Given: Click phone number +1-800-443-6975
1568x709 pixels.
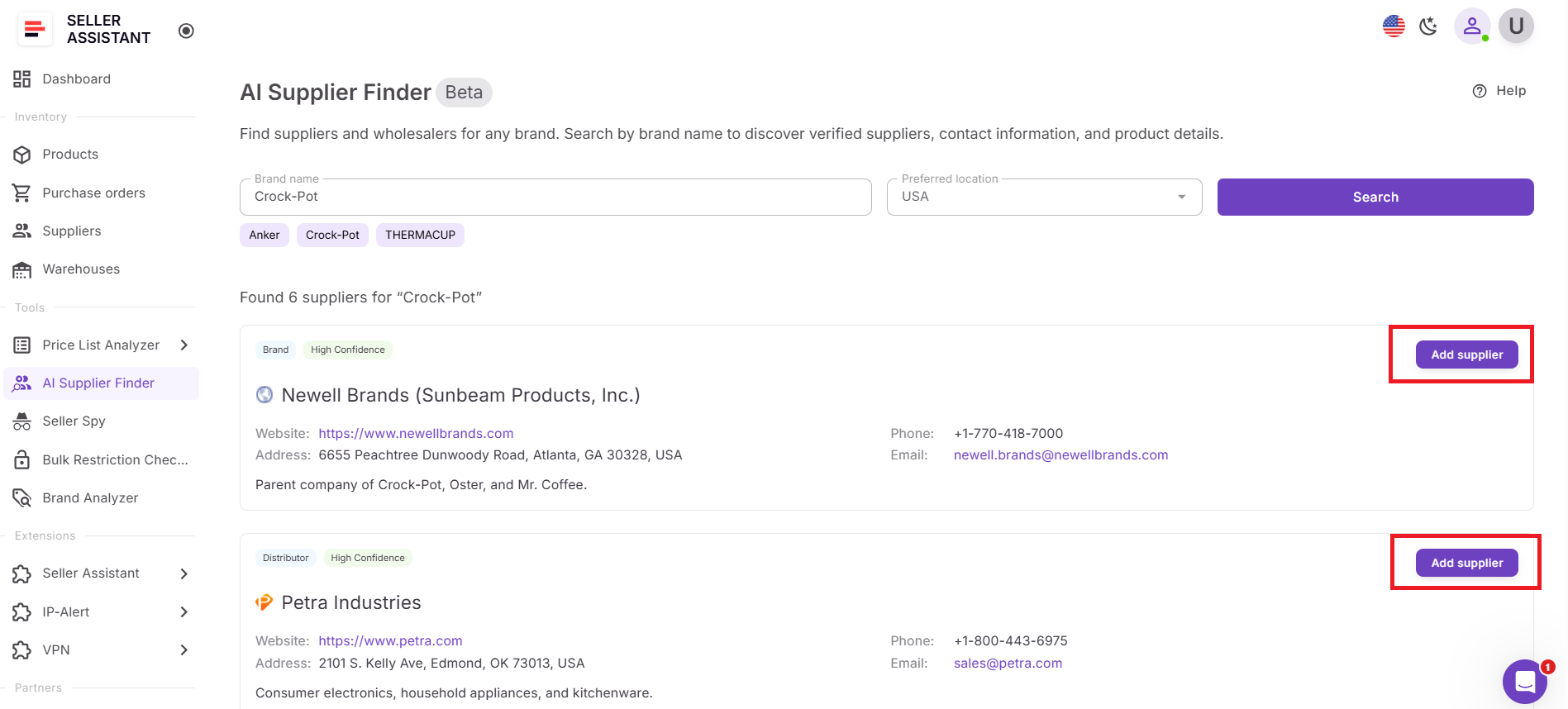Looking at the screenshot, I should (1011, 640).
